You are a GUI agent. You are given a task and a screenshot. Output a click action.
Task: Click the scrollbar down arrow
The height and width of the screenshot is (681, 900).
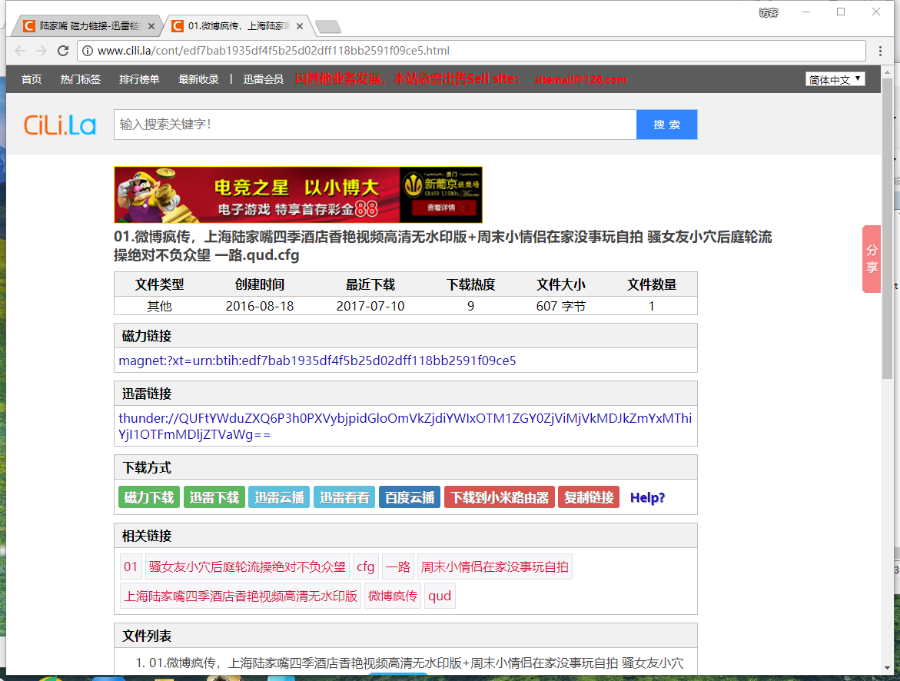click(x=887, y=669)
